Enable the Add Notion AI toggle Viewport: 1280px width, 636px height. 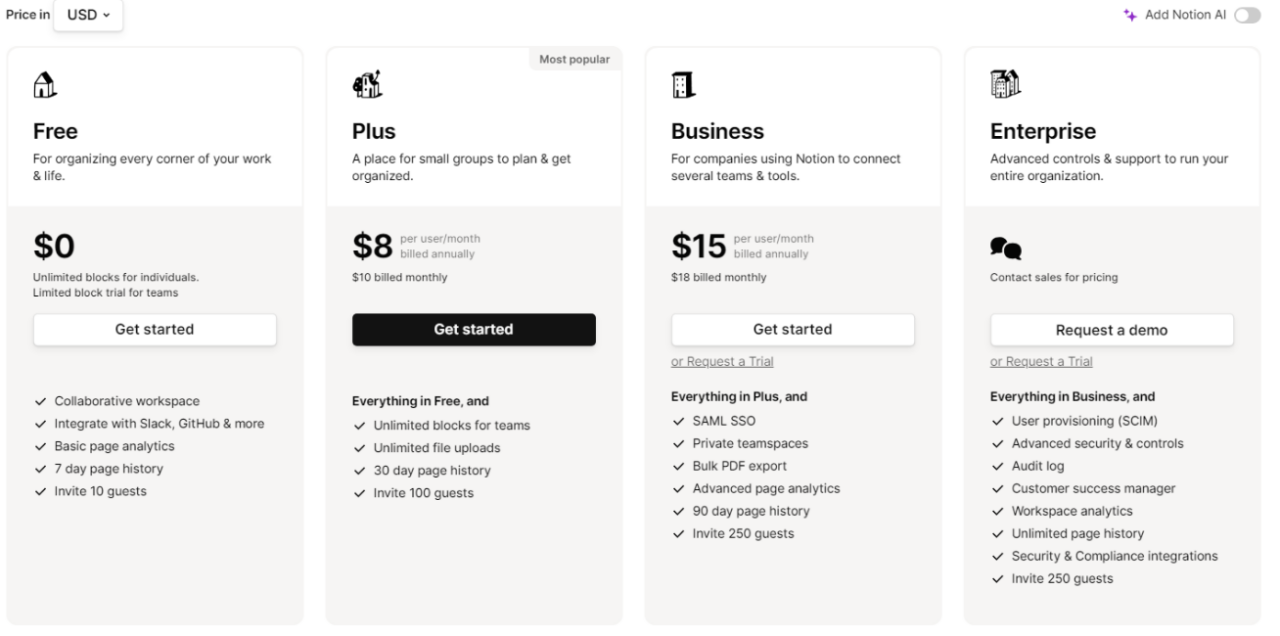1247,15
